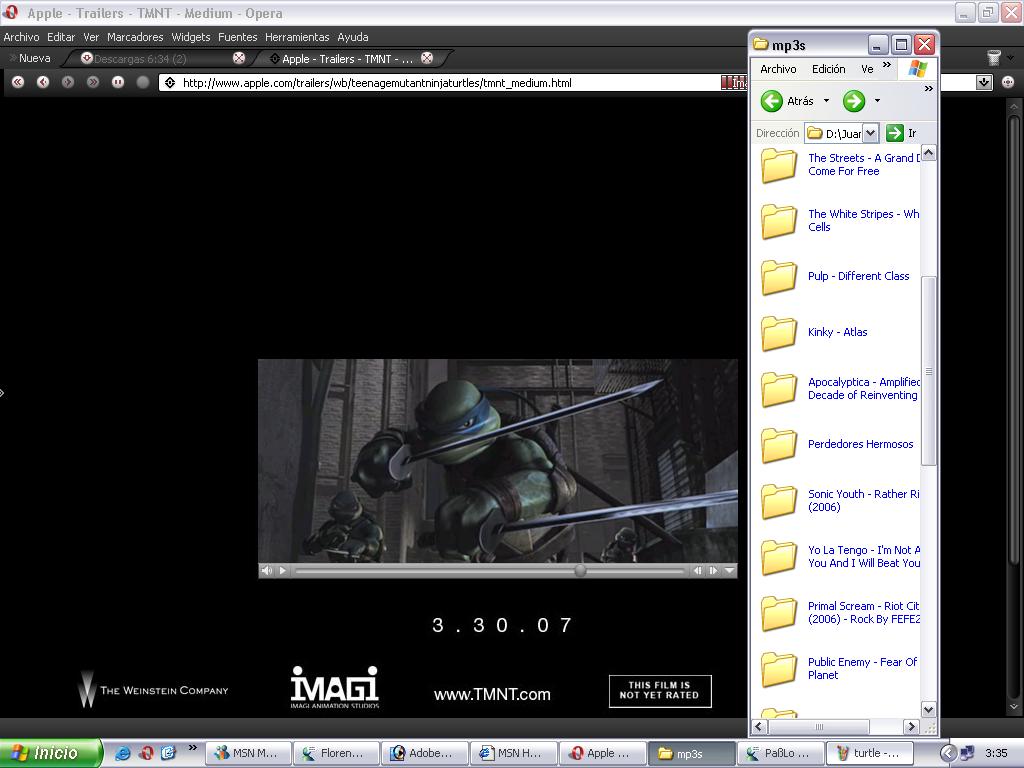This screenshot has width=1024, height=768.
Task: Step trailer back one frame
Action: click(x=697, y=571)
